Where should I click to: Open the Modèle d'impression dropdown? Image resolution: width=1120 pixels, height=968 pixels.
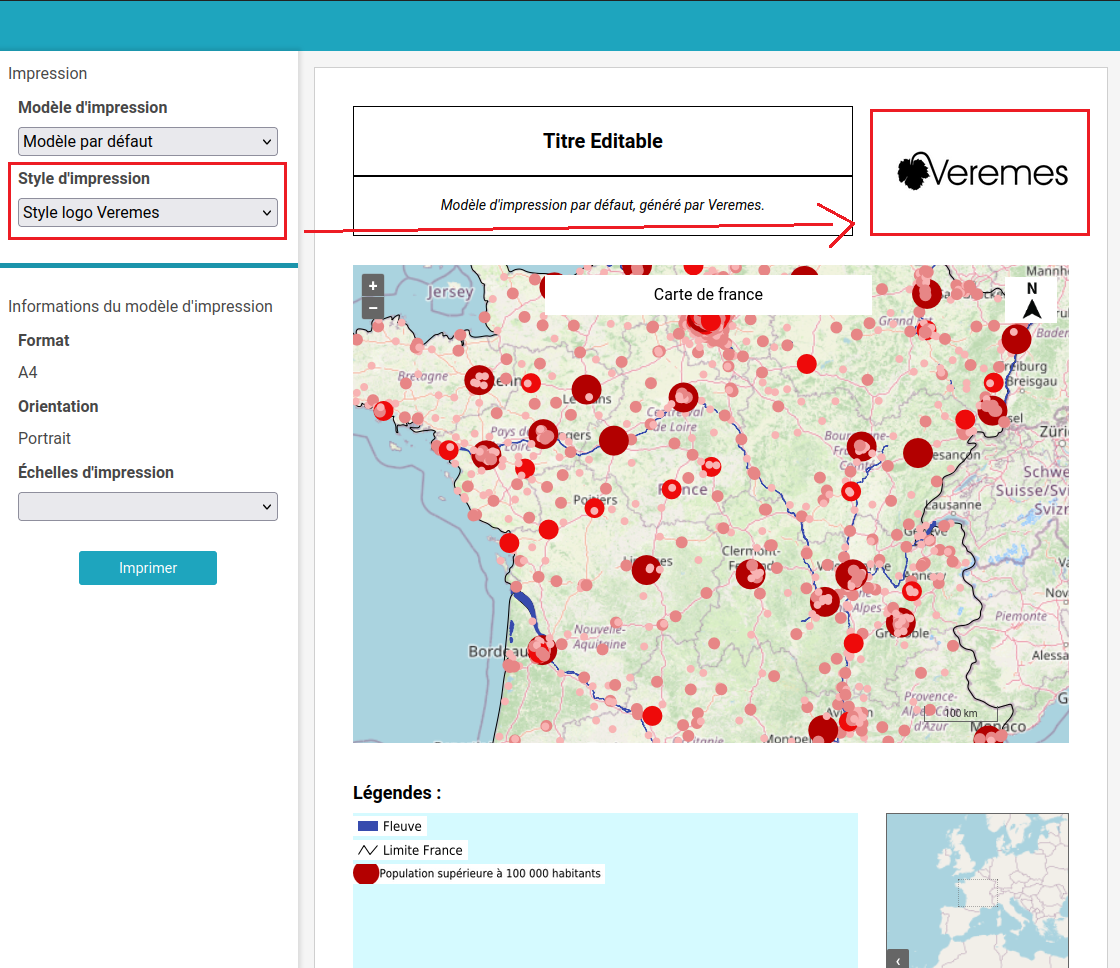click(148, 141)
